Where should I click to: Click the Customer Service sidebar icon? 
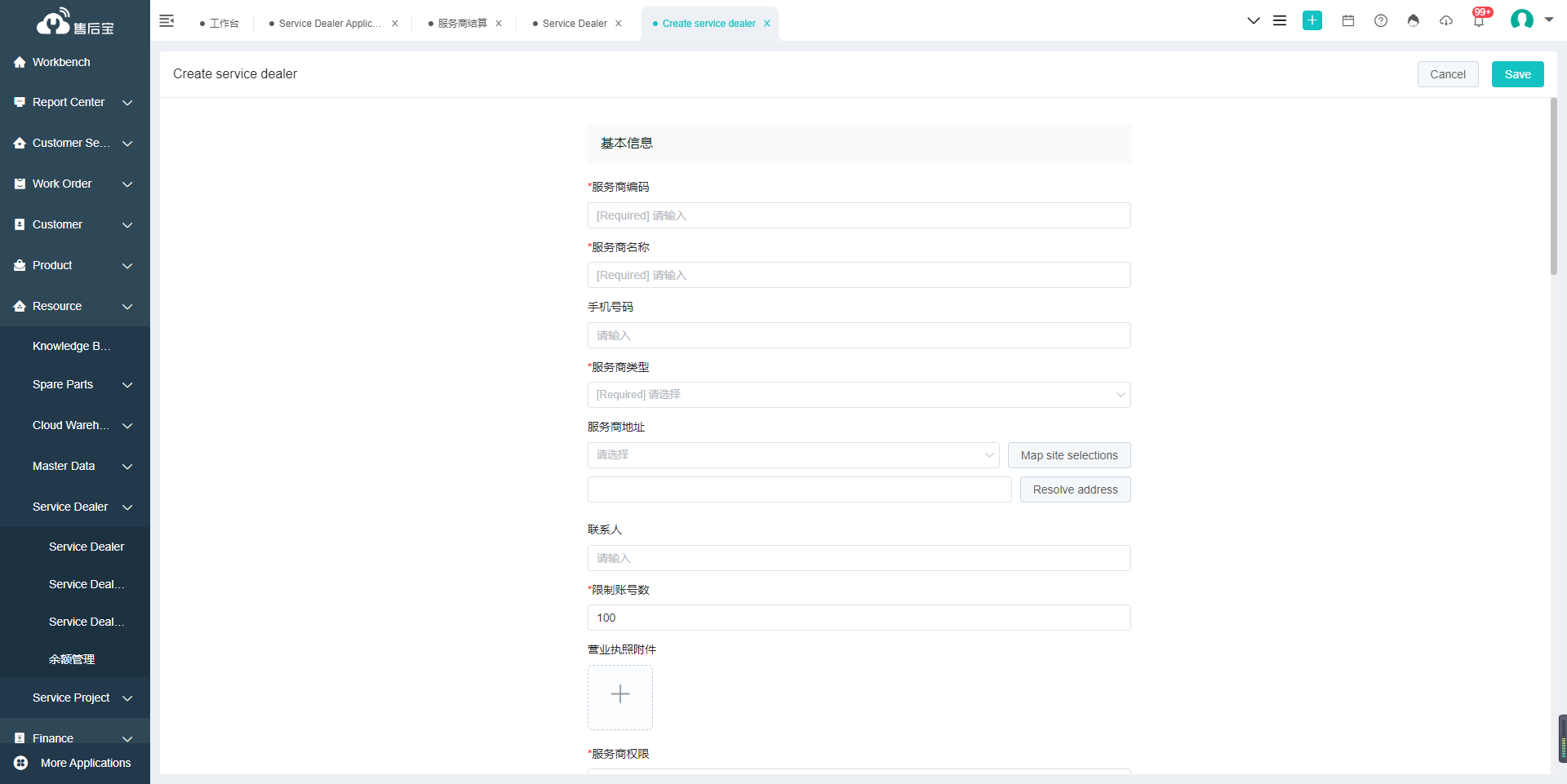[20, 143]
